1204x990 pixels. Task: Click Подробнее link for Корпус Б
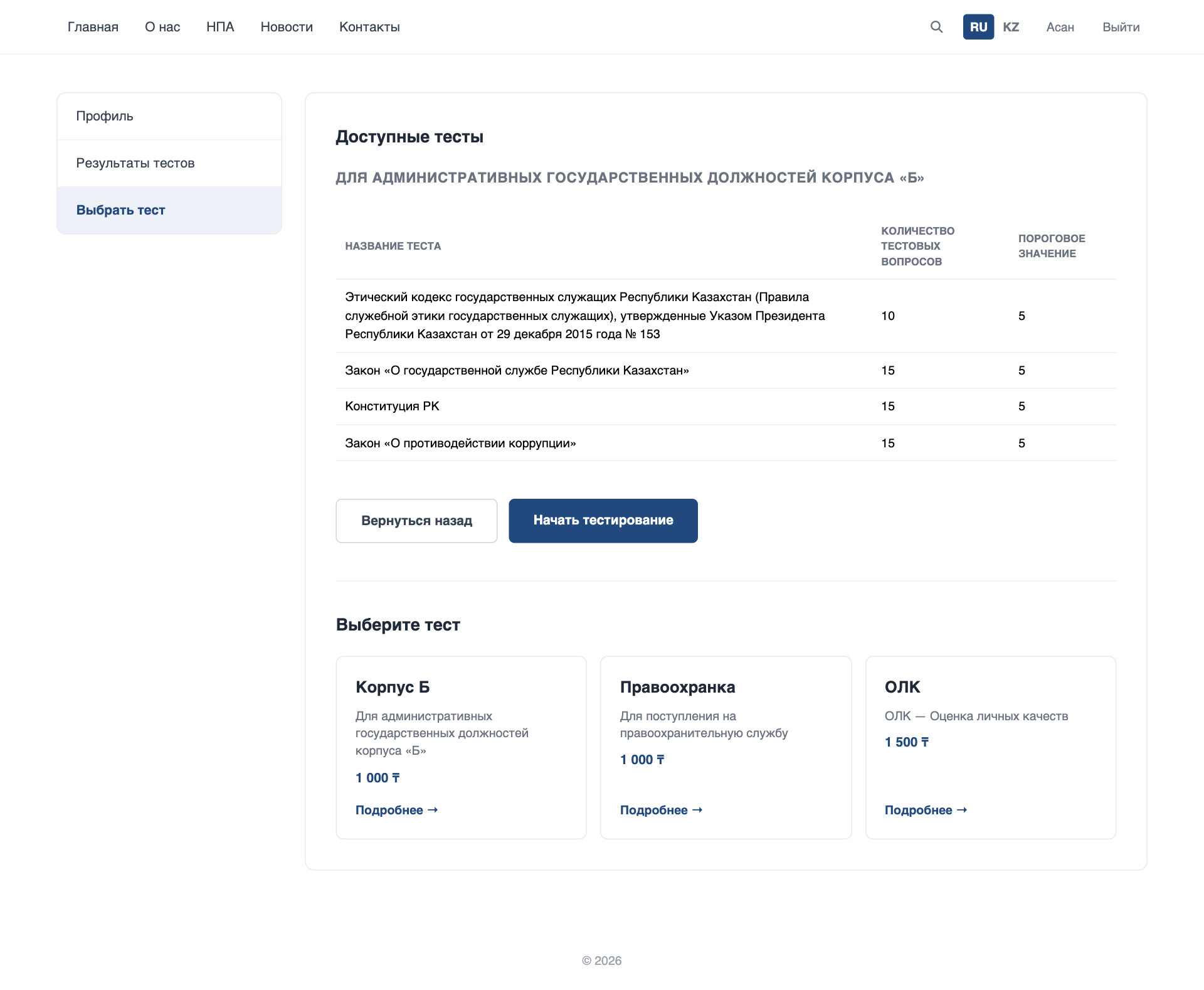pyautogui.click(x=396, y=810)
